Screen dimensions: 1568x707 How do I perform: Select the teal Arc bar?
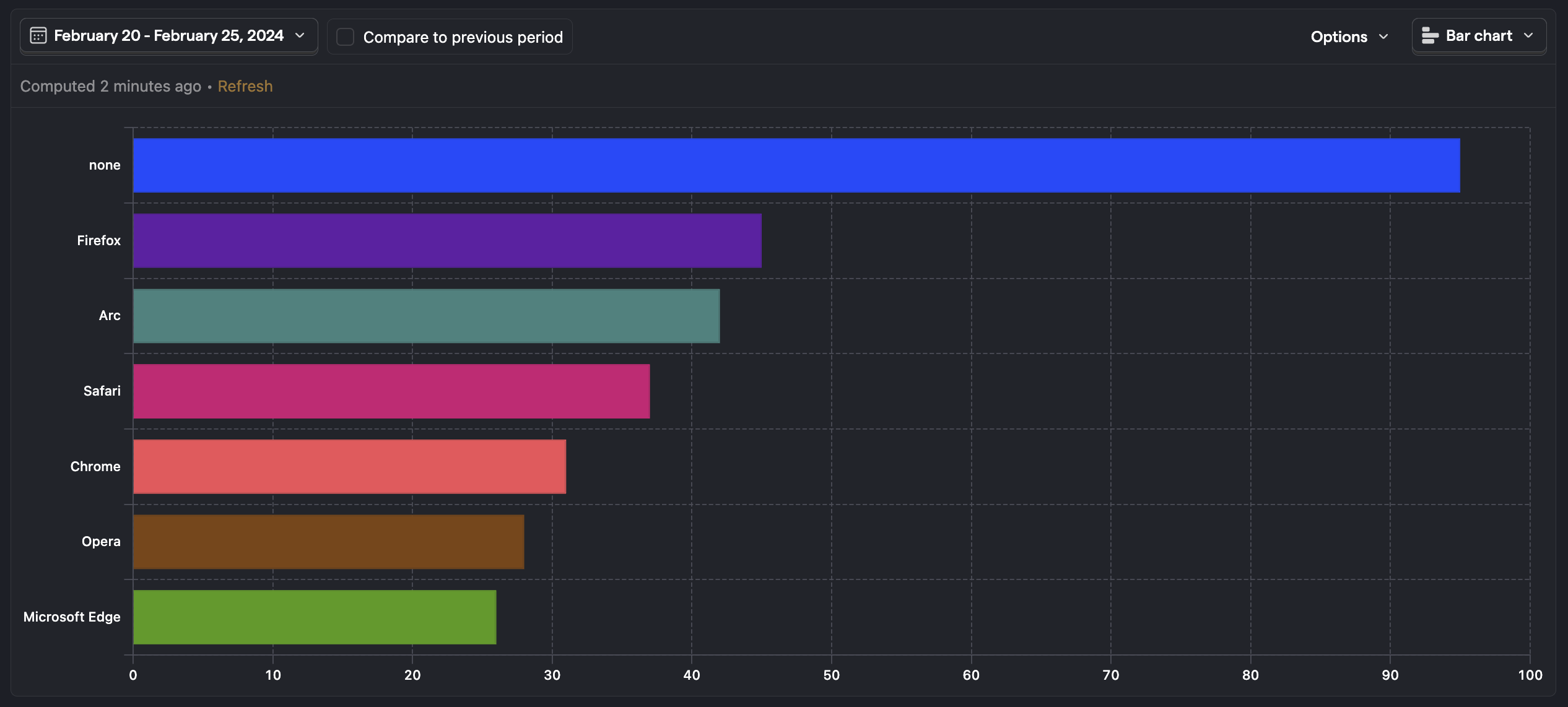(x=426, y=316)
